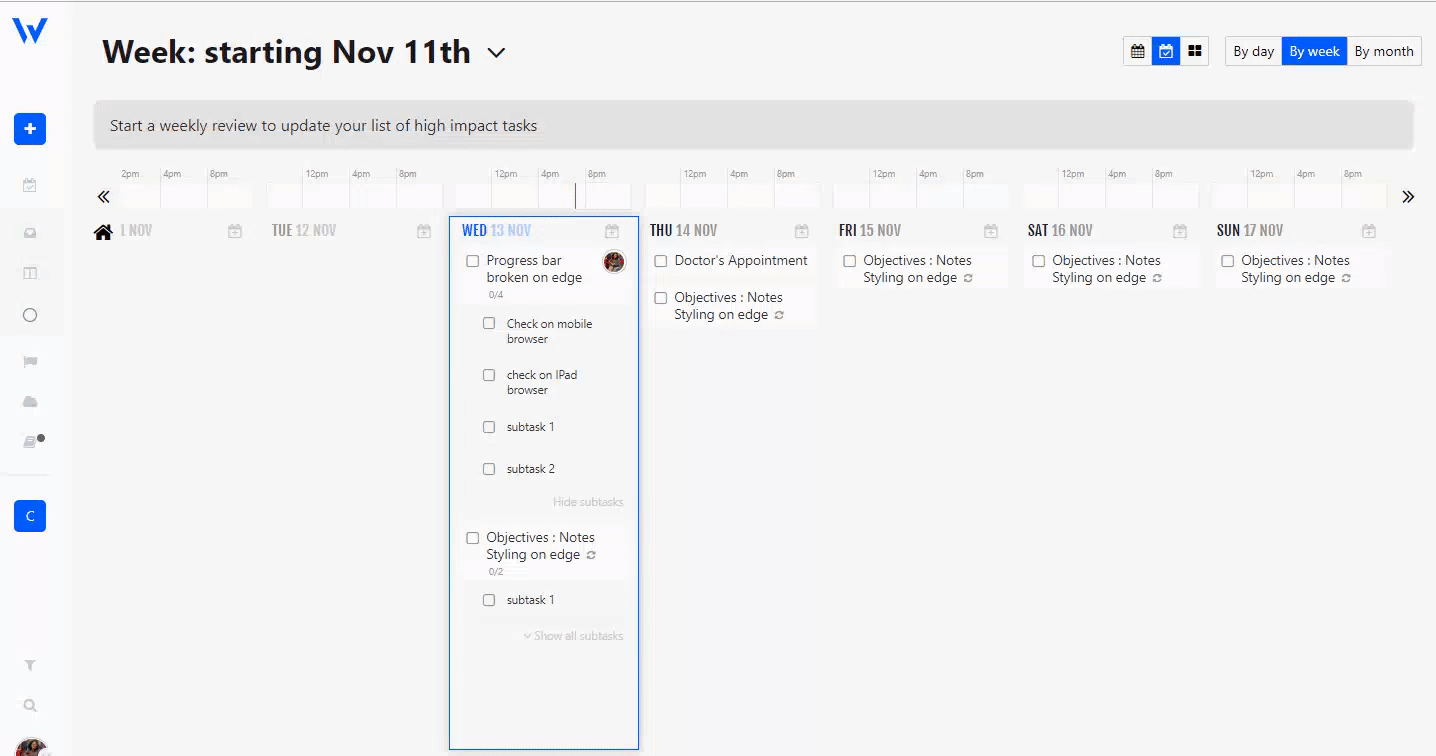This screenshot has width=1436, height=756.
Task: Select the flag icon in the sidebar
Action: tap(29, 361)
